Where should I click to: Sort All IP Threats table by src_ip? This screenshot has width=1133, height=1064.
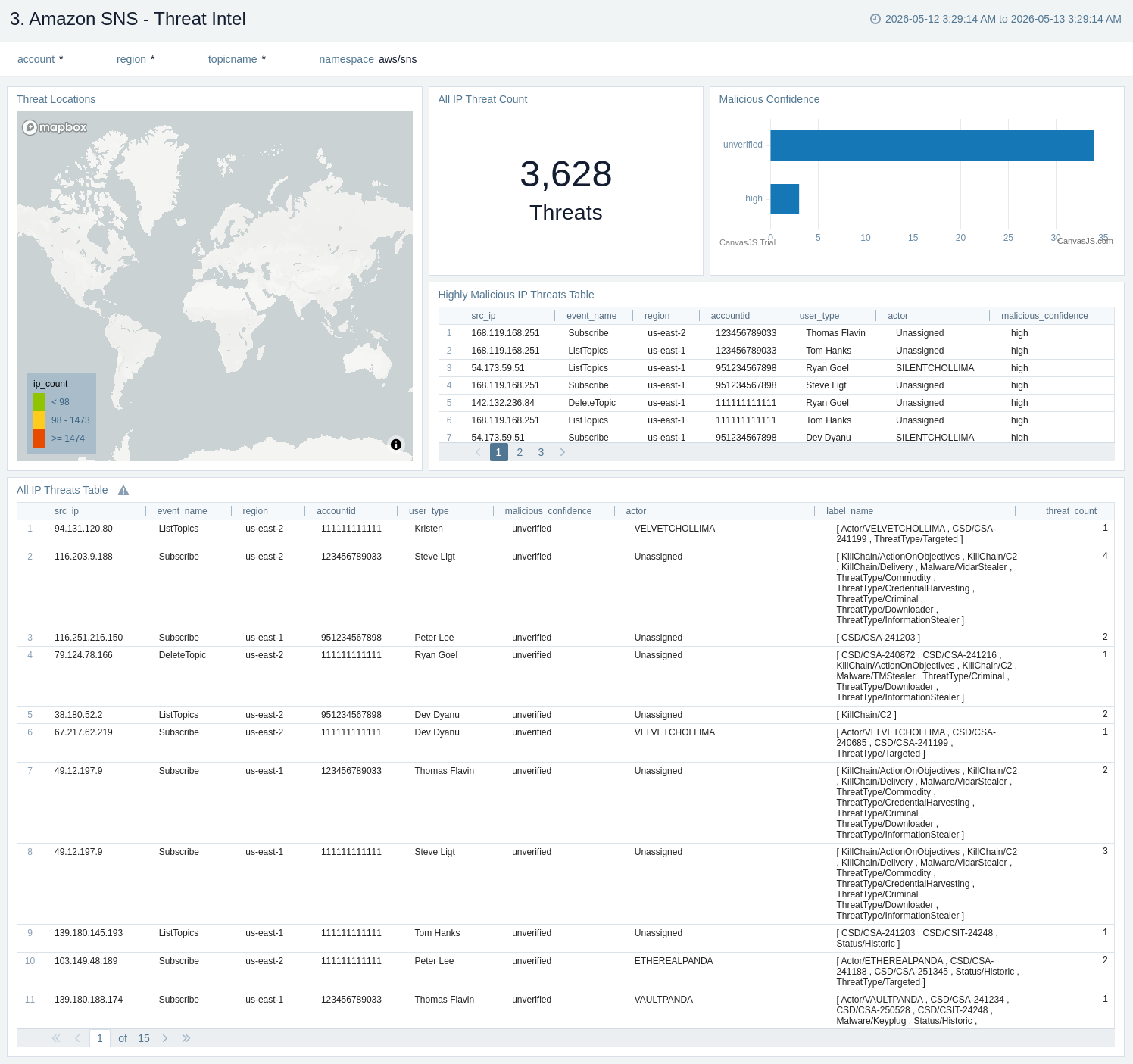67,511
